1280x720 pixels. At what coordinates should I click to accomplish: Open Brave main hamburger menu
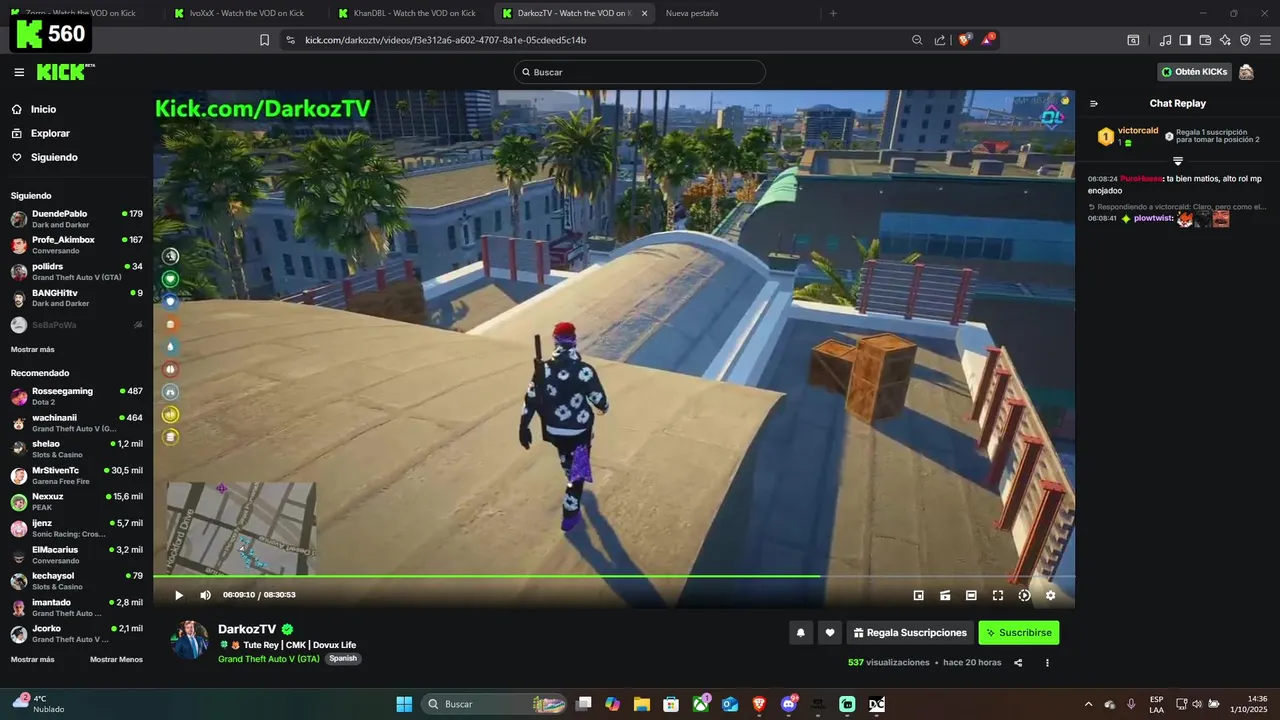pyautogui.click(x=1265, y=40)
